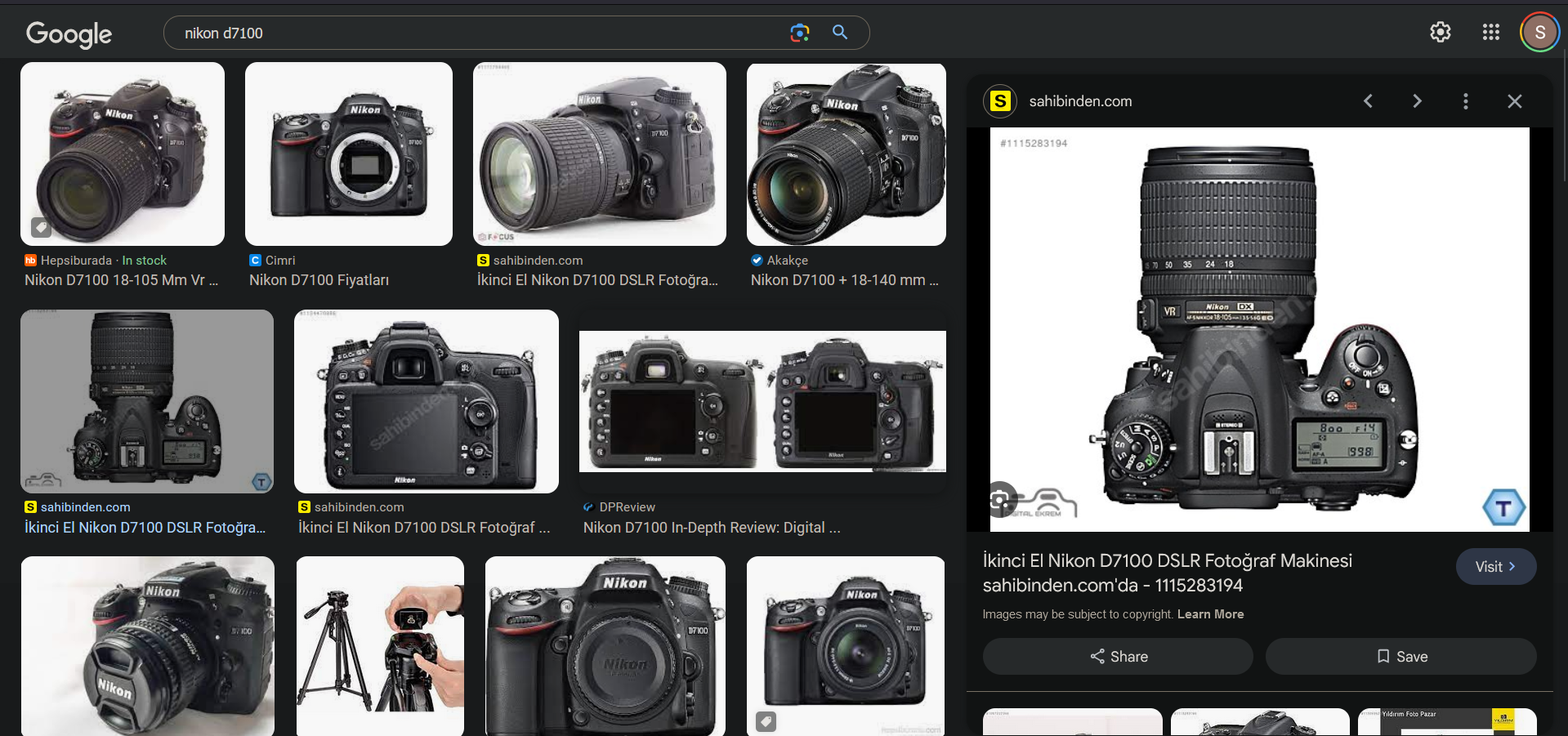
Task: Click the lens icon on previewed image
Action: tap(1001, 500)
